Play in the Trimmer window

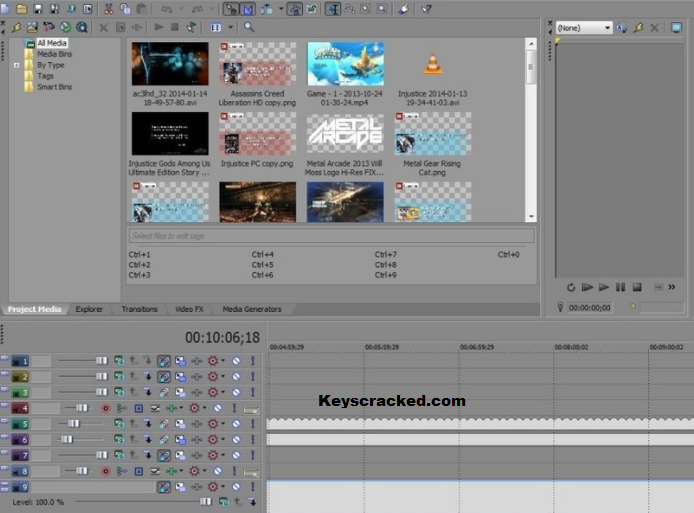(604, 288)
